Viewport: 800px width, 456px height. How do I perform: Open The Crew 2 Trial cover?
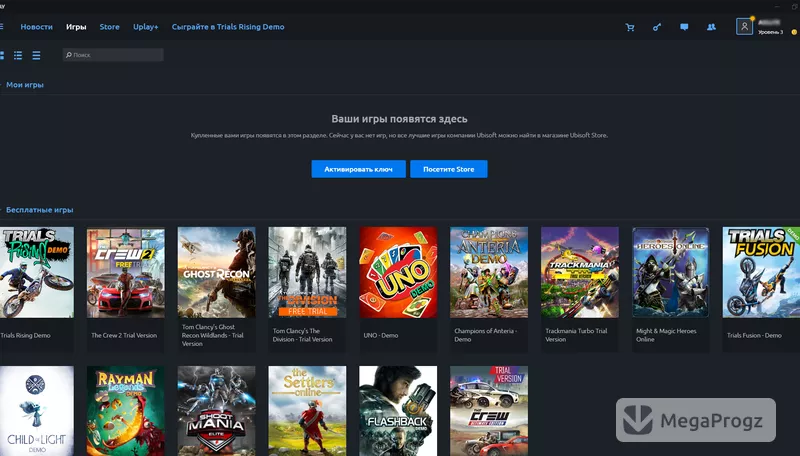tap(126, 272)
